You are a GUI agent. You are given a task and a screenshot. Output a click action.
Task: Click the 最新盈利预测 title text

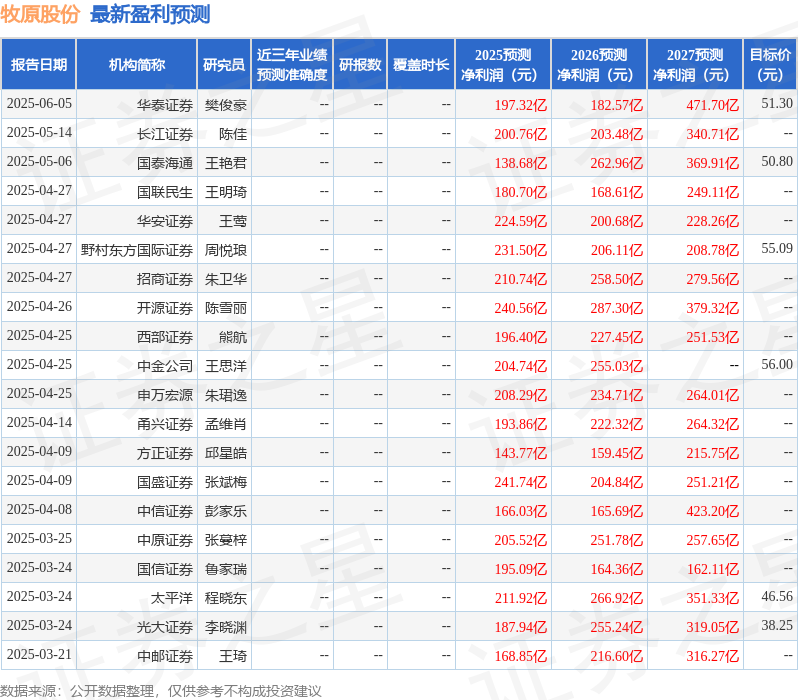pyautogui.click(x=150, y=14)
